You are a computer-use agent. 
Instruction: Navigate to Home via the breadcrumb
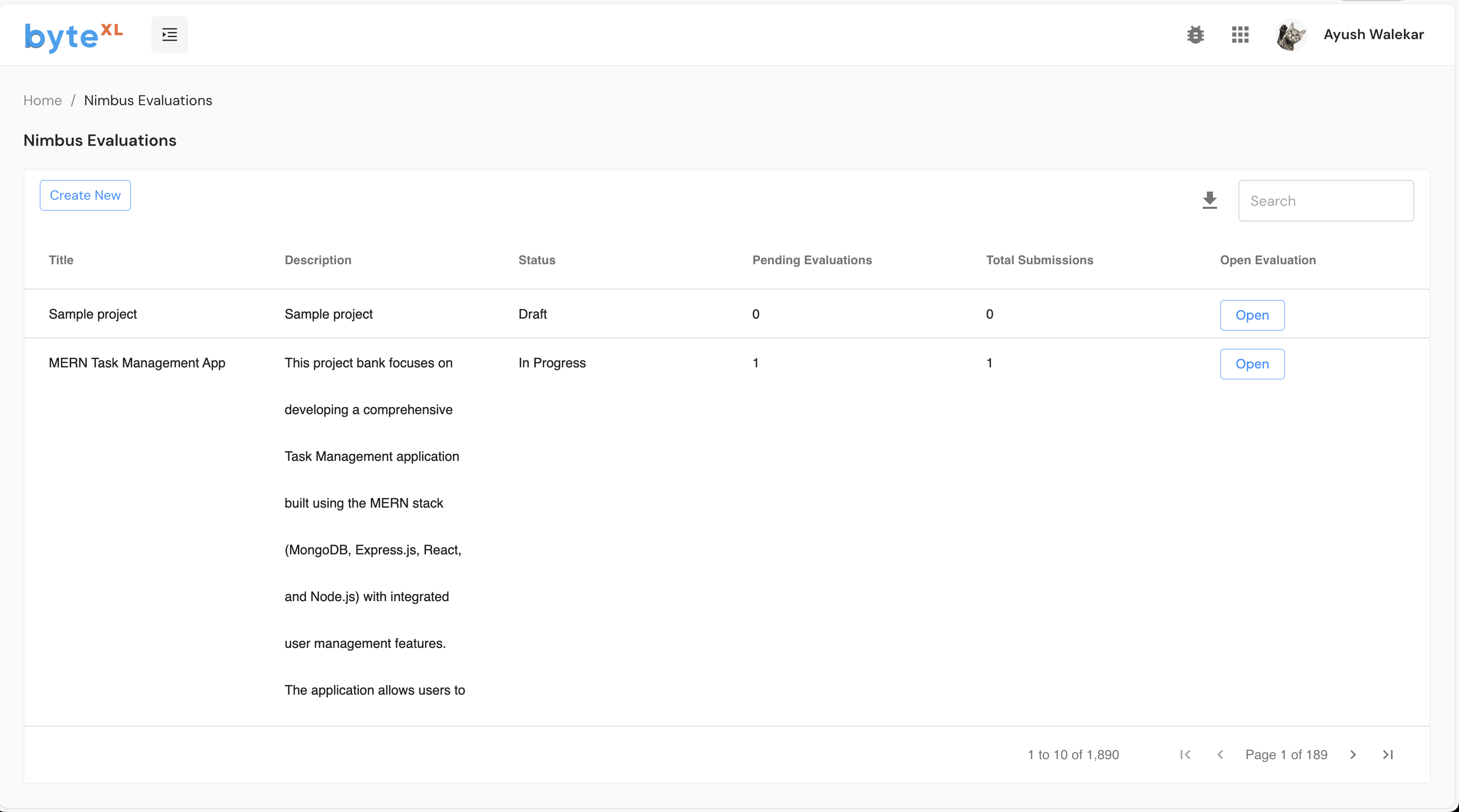(43, 100)
